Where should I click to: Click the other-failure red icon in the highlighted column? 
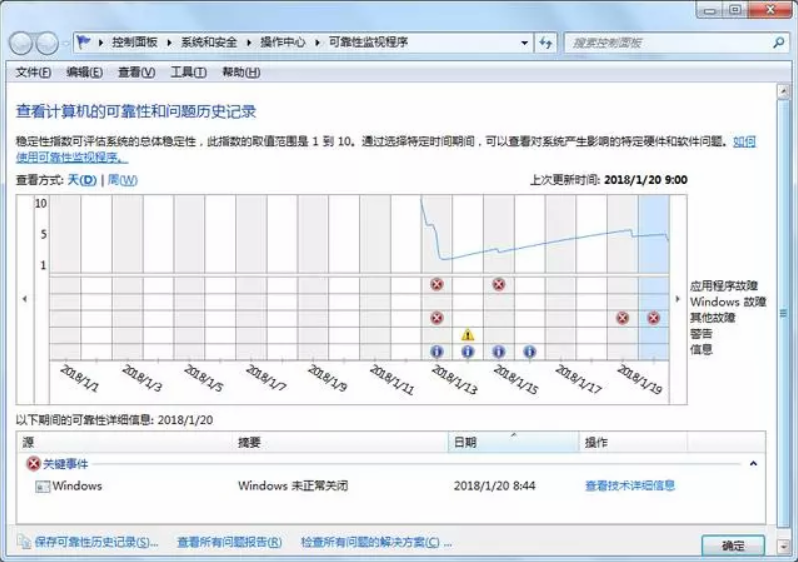[x=653, y=318]
